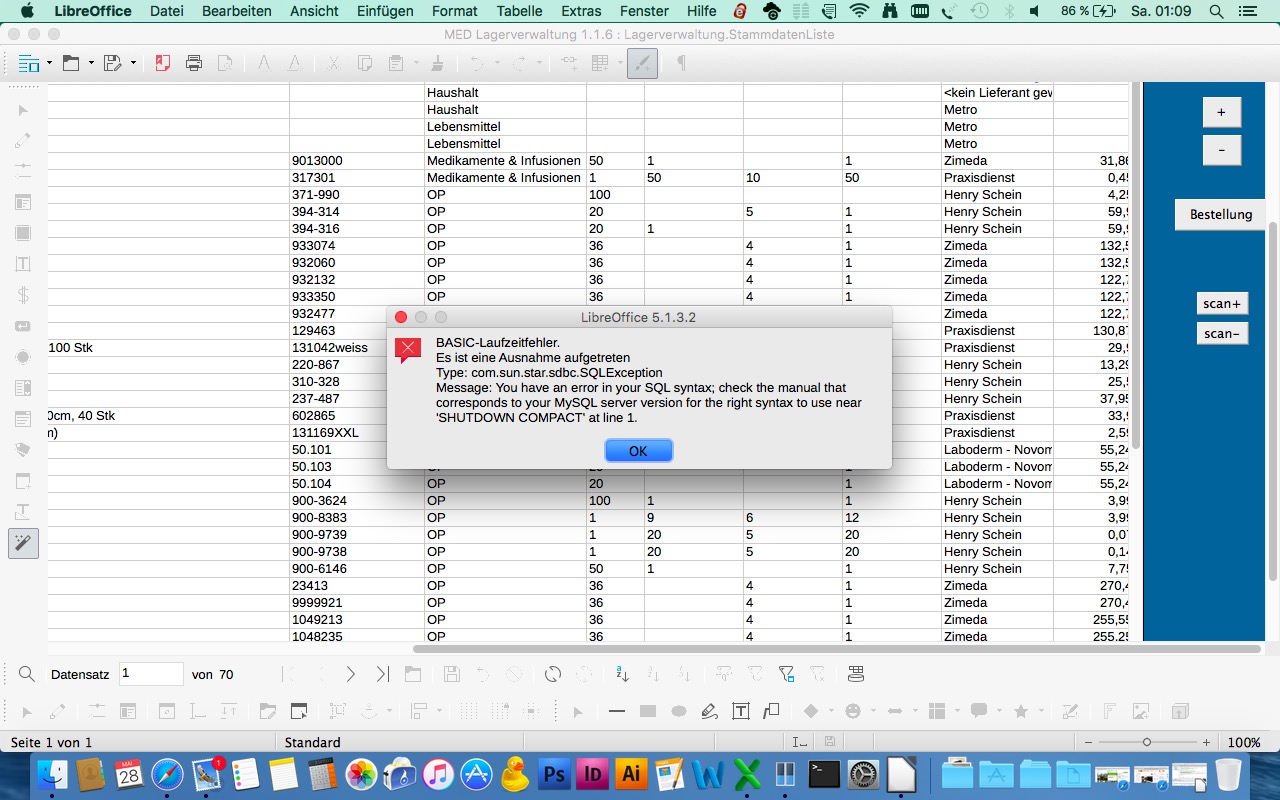This screenshot has height=800, width=1280.
Task: Expand the Save dropdown arrow
Action: pyautogui.click(x=133, y=63)
